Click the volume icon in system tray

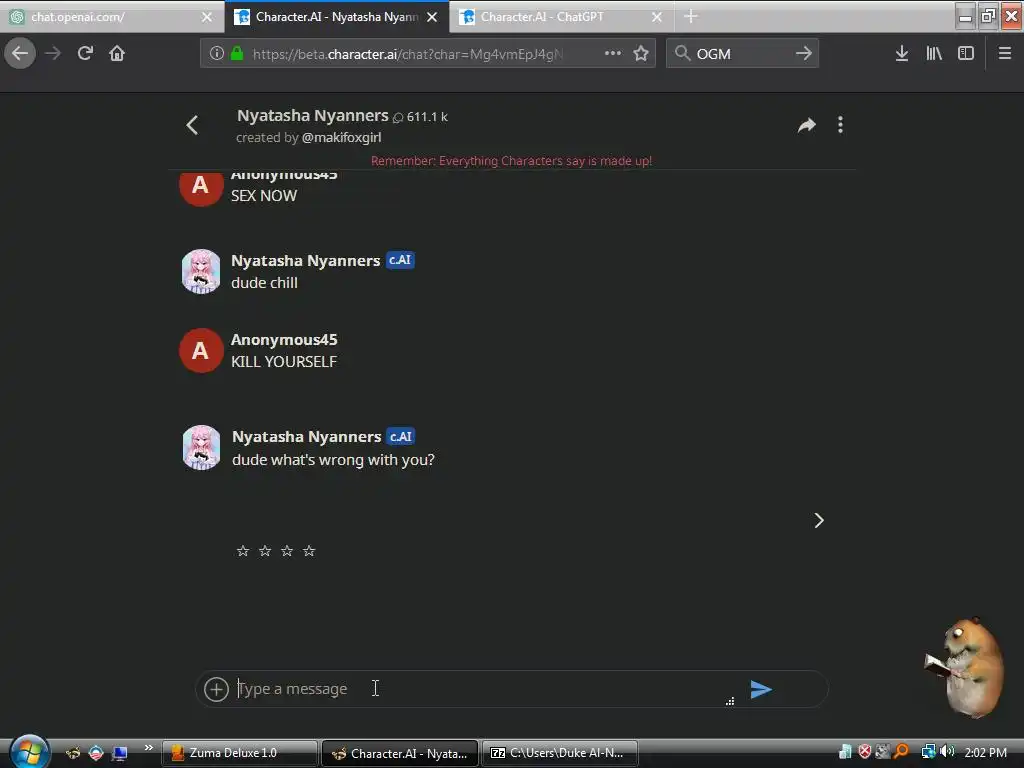point(948,752)
